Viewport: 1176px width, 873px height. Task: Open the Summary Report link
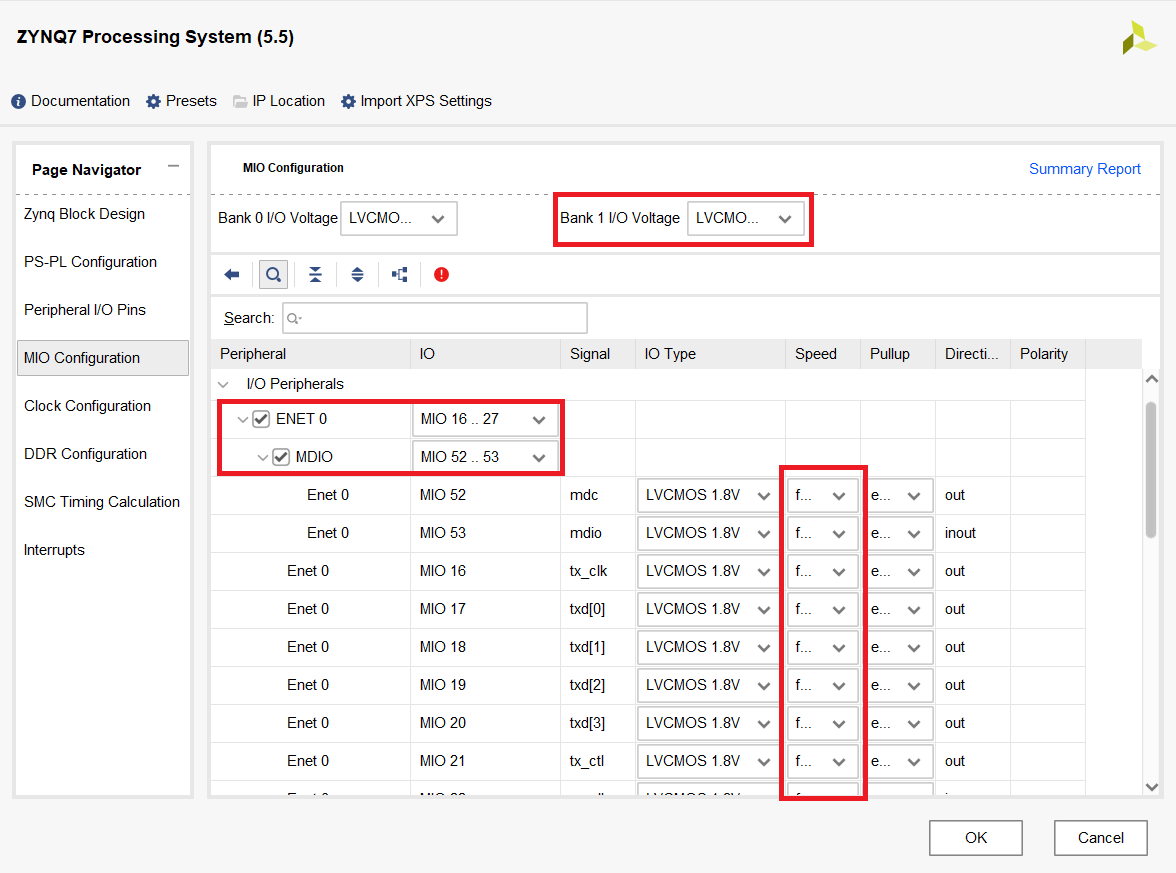[1085, 169]
